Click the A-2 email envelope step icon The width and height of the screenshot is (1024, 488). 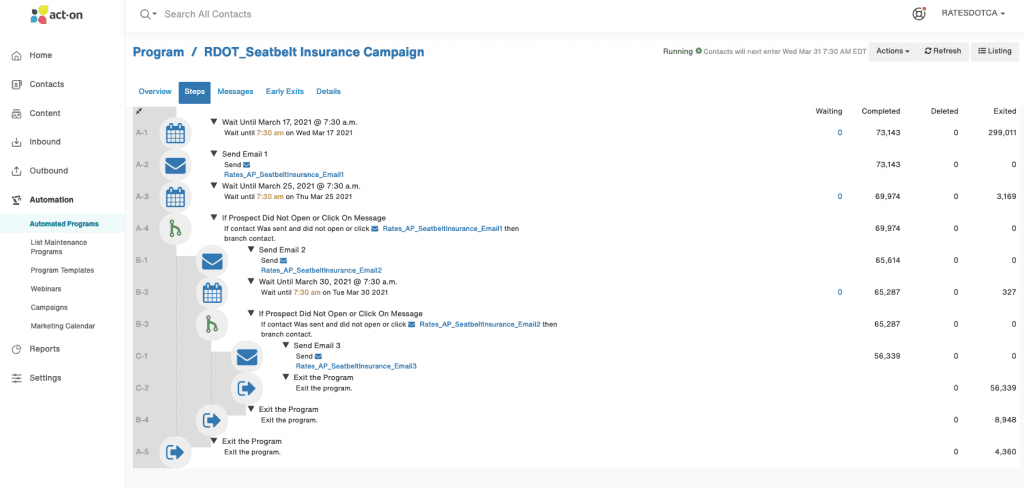(x=175, y=166)
